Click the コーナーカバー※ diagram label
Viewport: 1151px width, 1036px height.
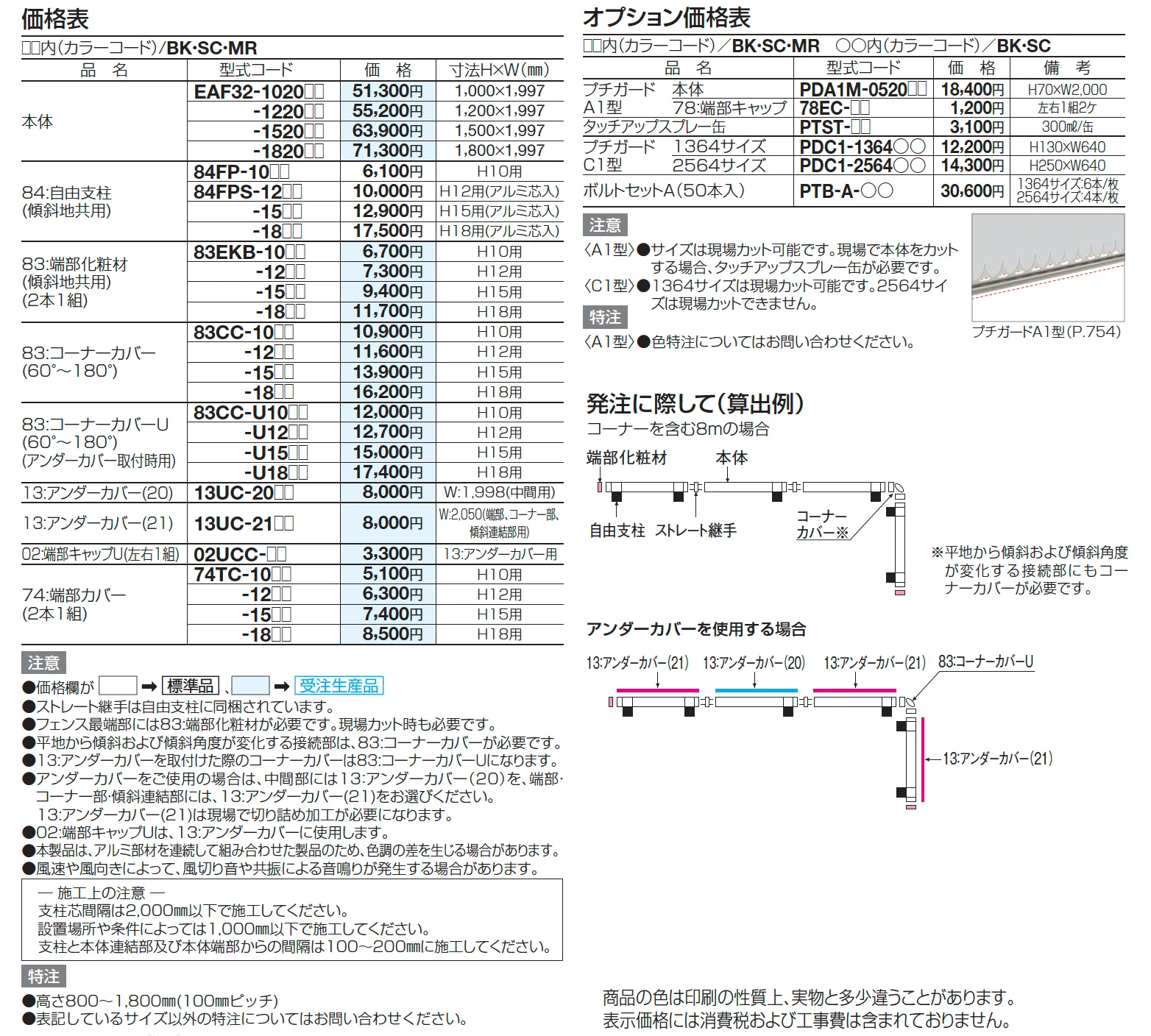[823, 525]
